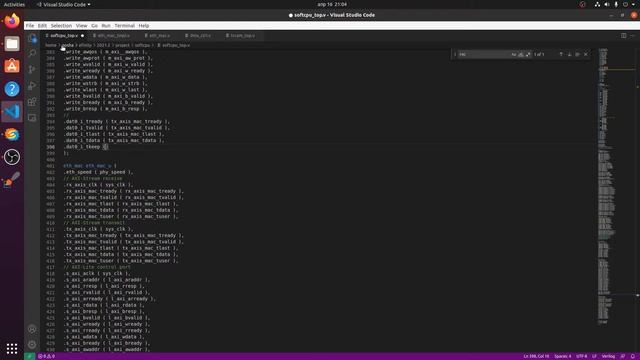This screenshot has width=640, height=360.
Task: Open the pen and paint dock icon
Action: 12,180
